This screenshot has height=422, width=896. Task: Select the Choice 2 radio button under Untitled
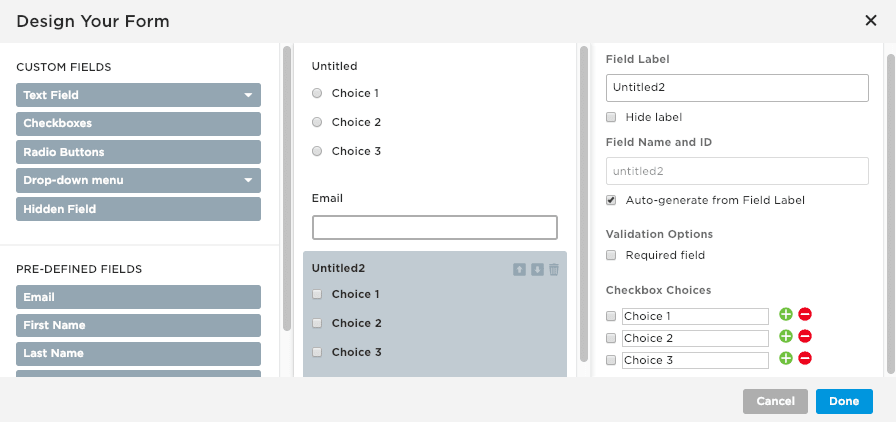(x=317, y=122)
